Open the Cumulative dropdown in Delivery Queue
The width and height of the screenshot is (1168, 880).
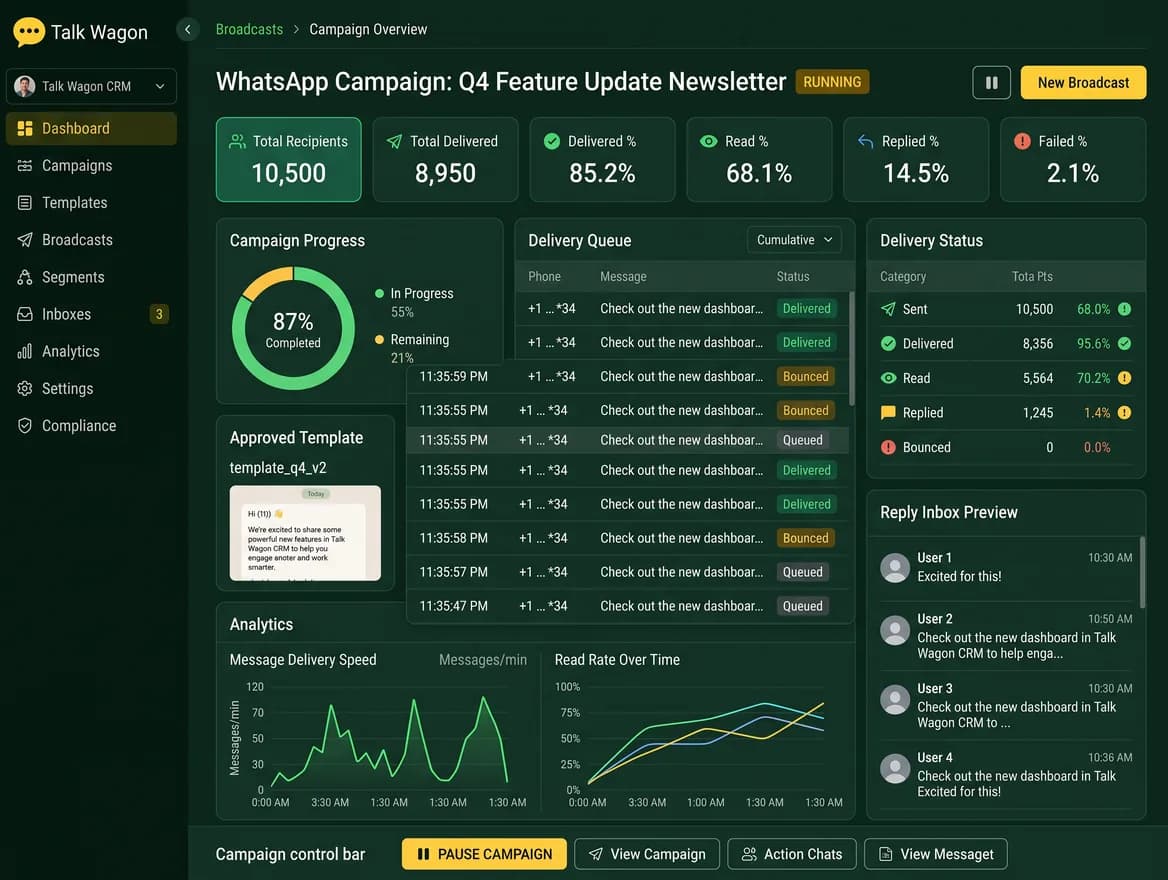point(794,240)
